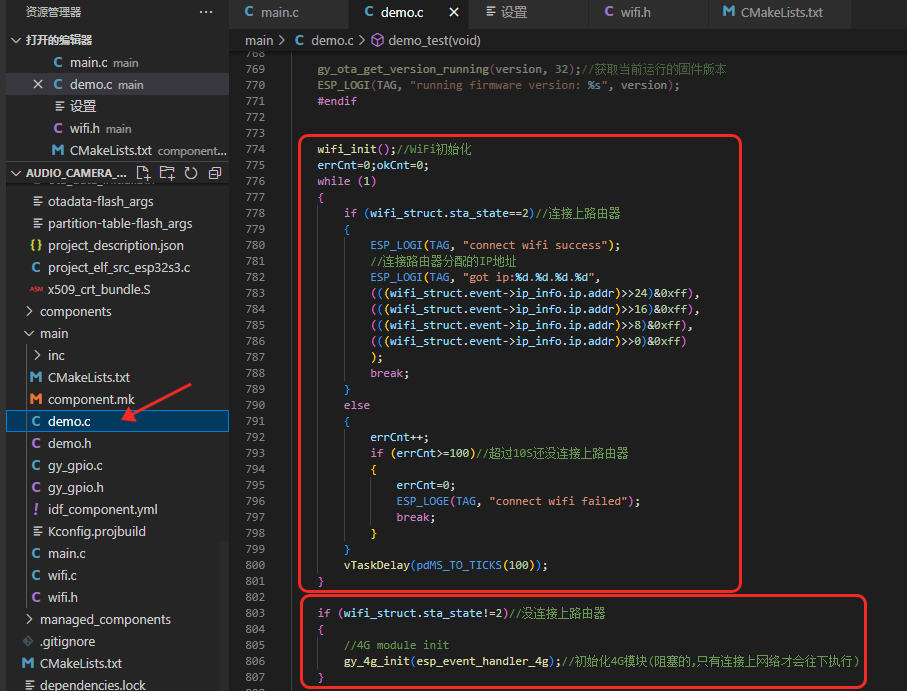Open project_elf_src_esp32s3.c file
The image size is (907, 691).
(x=119, y=268)
